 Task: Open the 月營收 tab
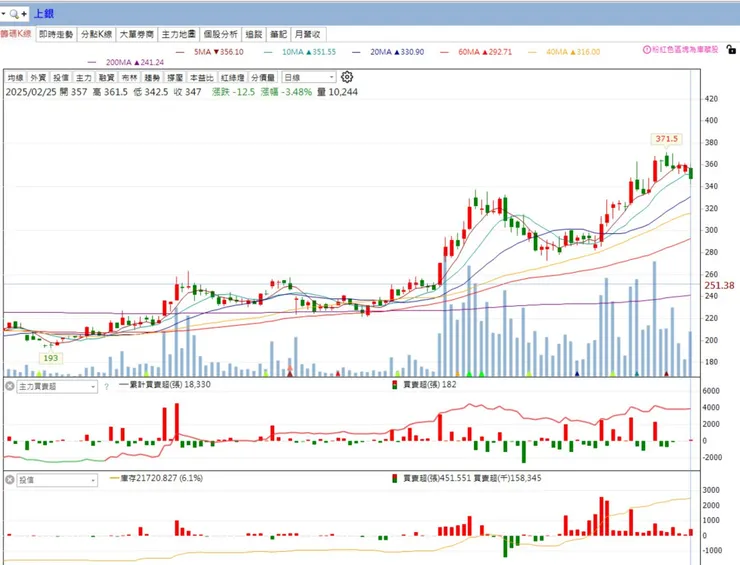point(308,34)
